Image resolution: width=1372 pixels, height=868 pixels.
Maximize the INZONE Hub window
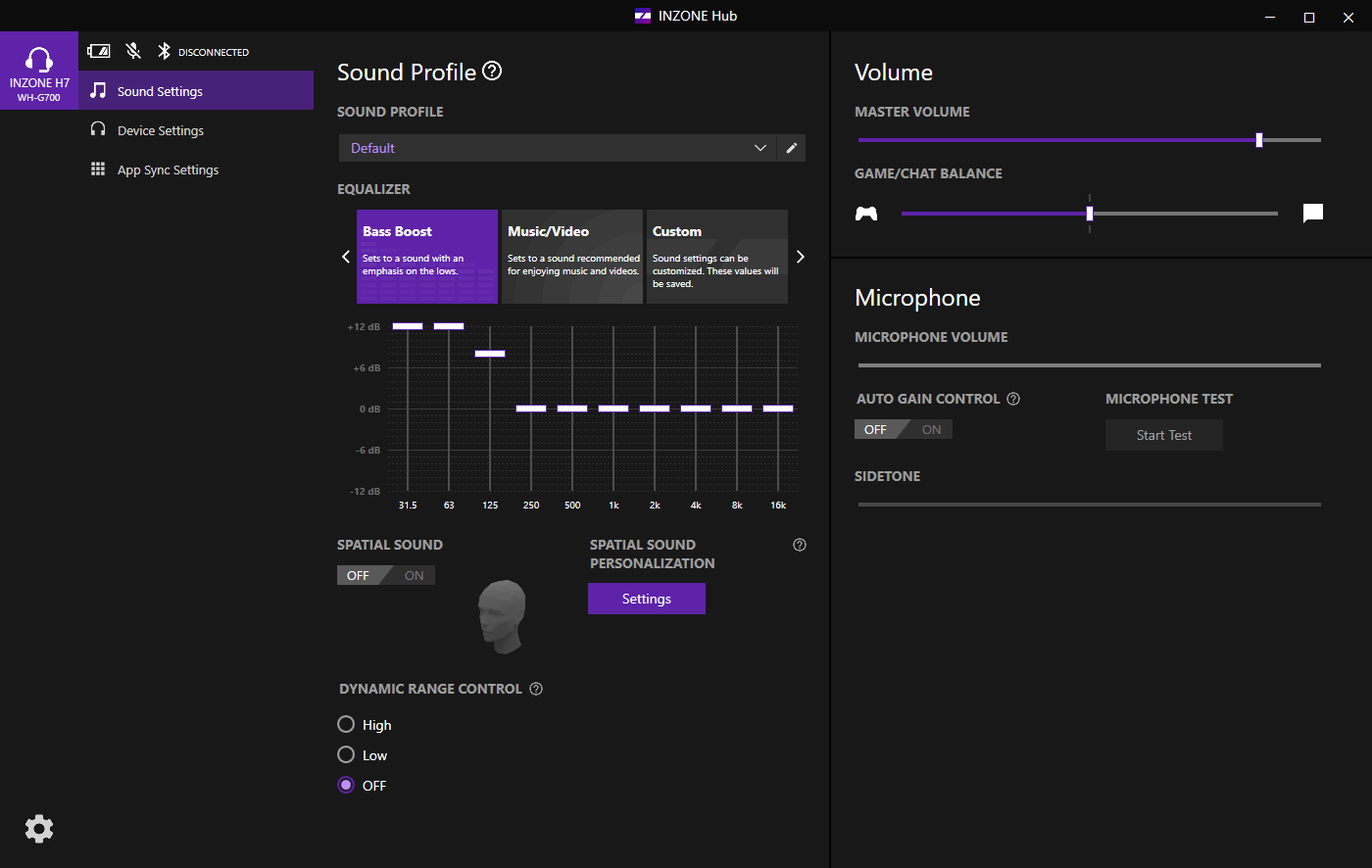(x=1308, y=17)
